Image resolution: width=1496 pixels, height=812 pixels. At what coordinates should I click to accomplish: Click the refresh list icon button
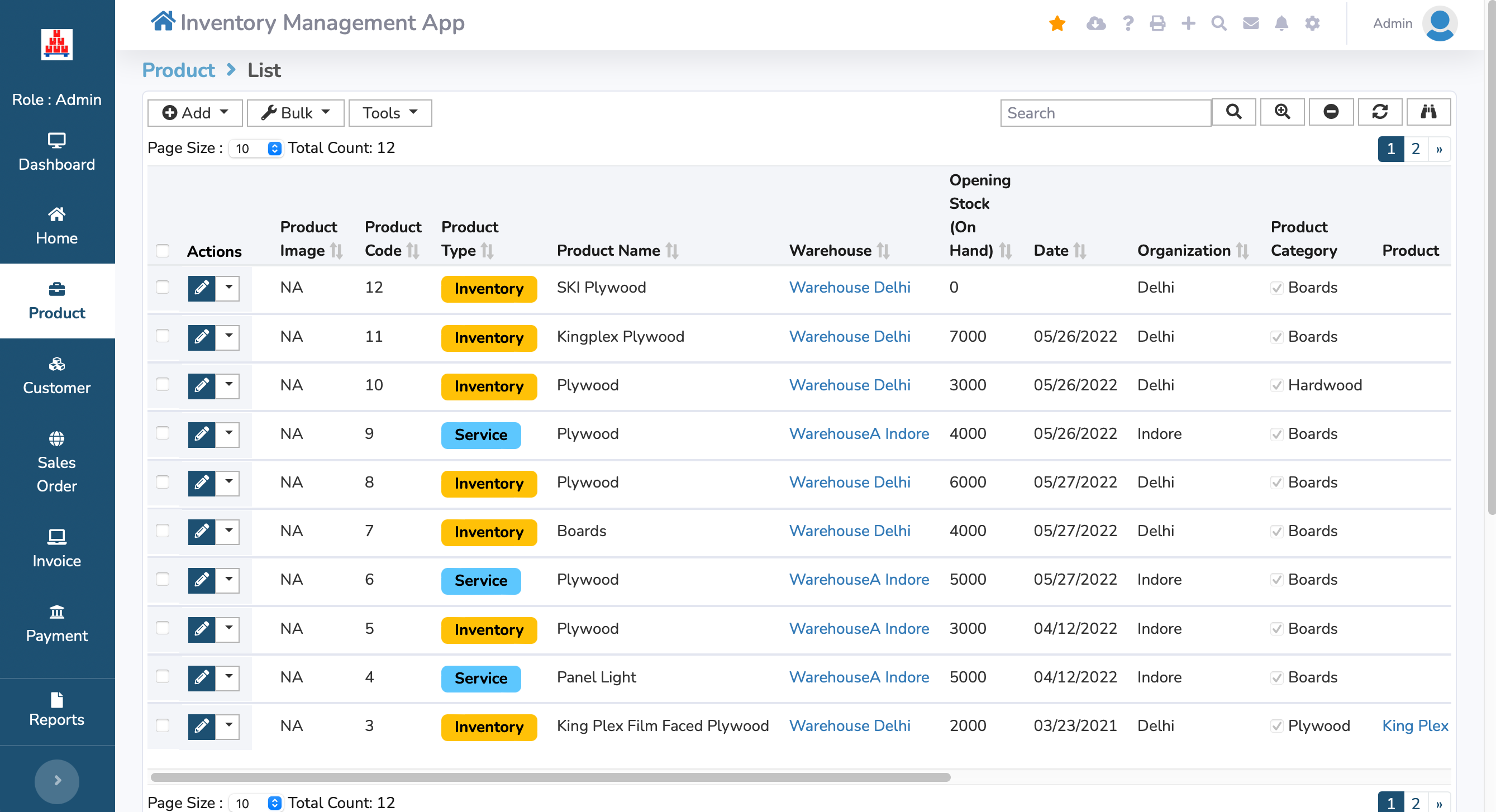(x=1379, y=112)
